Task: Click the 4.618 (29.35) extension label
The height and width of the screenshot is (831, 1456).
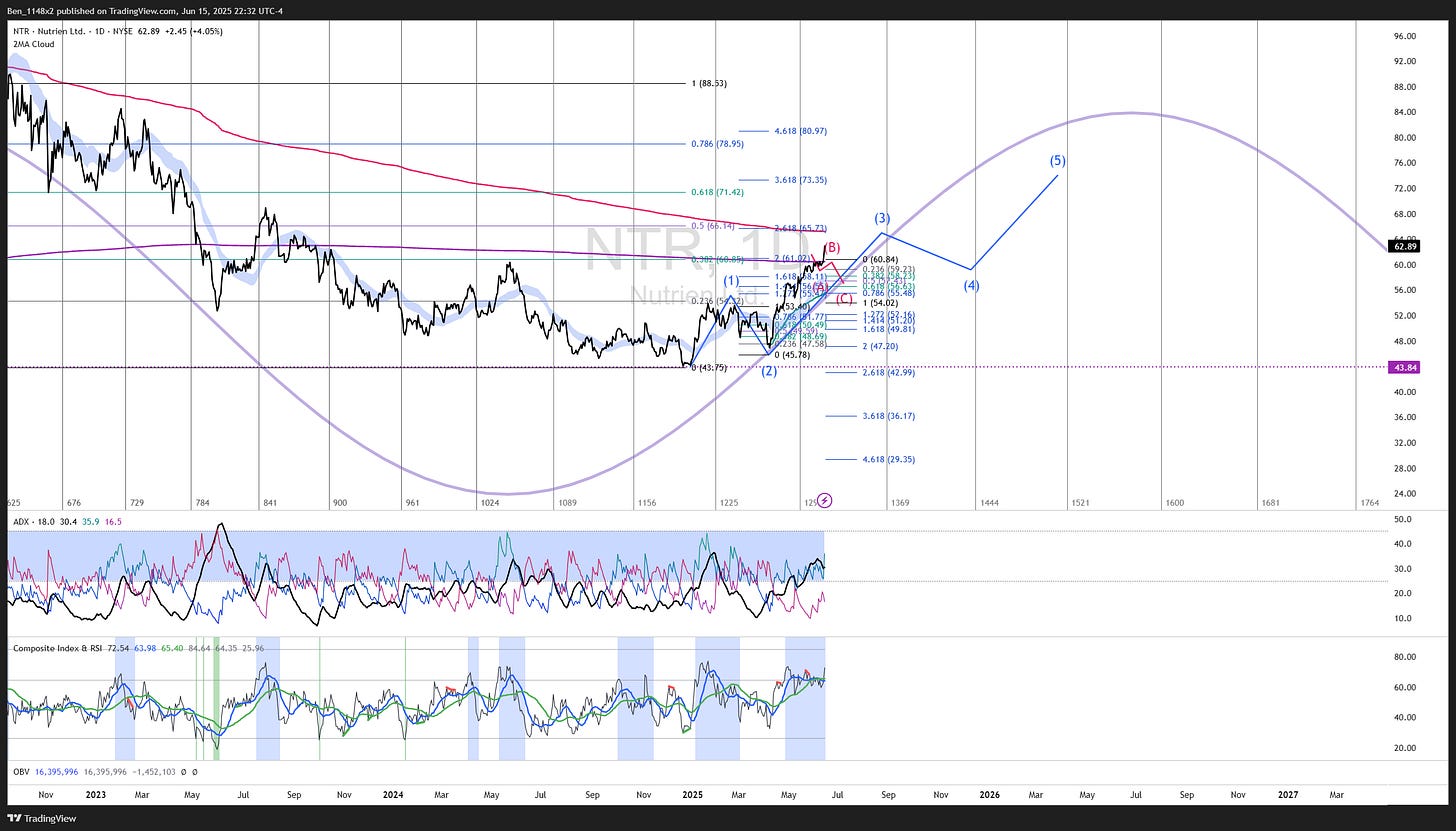Action: [x=888, y=460]
